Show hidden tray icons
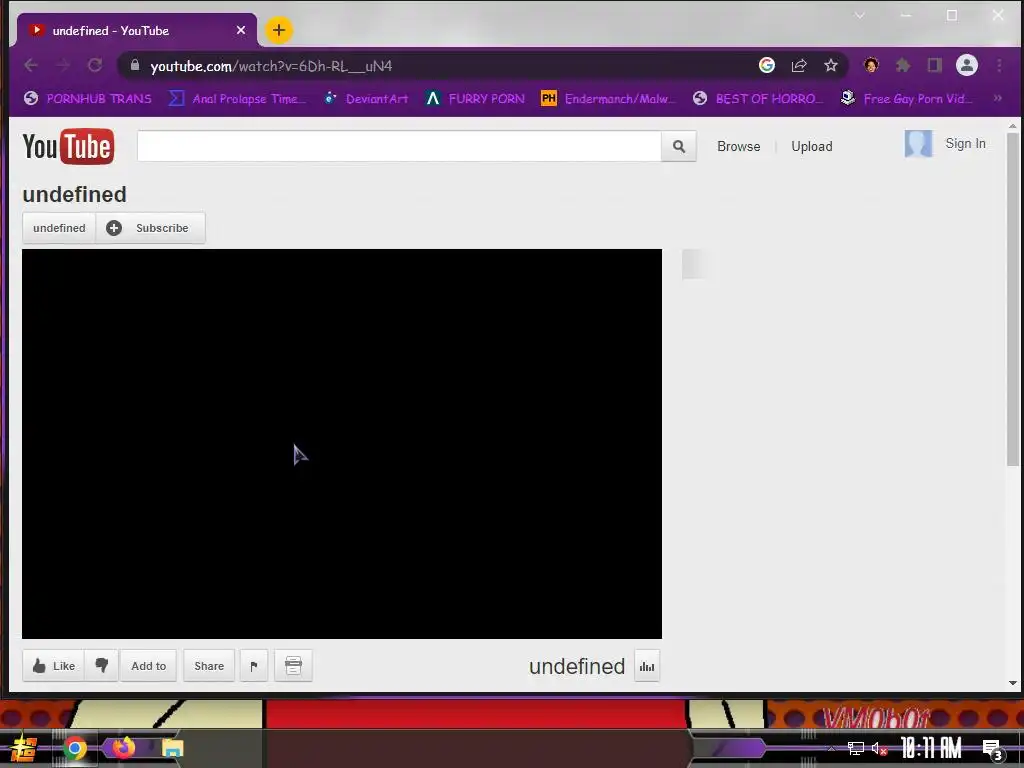1024x768 pixels. point(832,748)
